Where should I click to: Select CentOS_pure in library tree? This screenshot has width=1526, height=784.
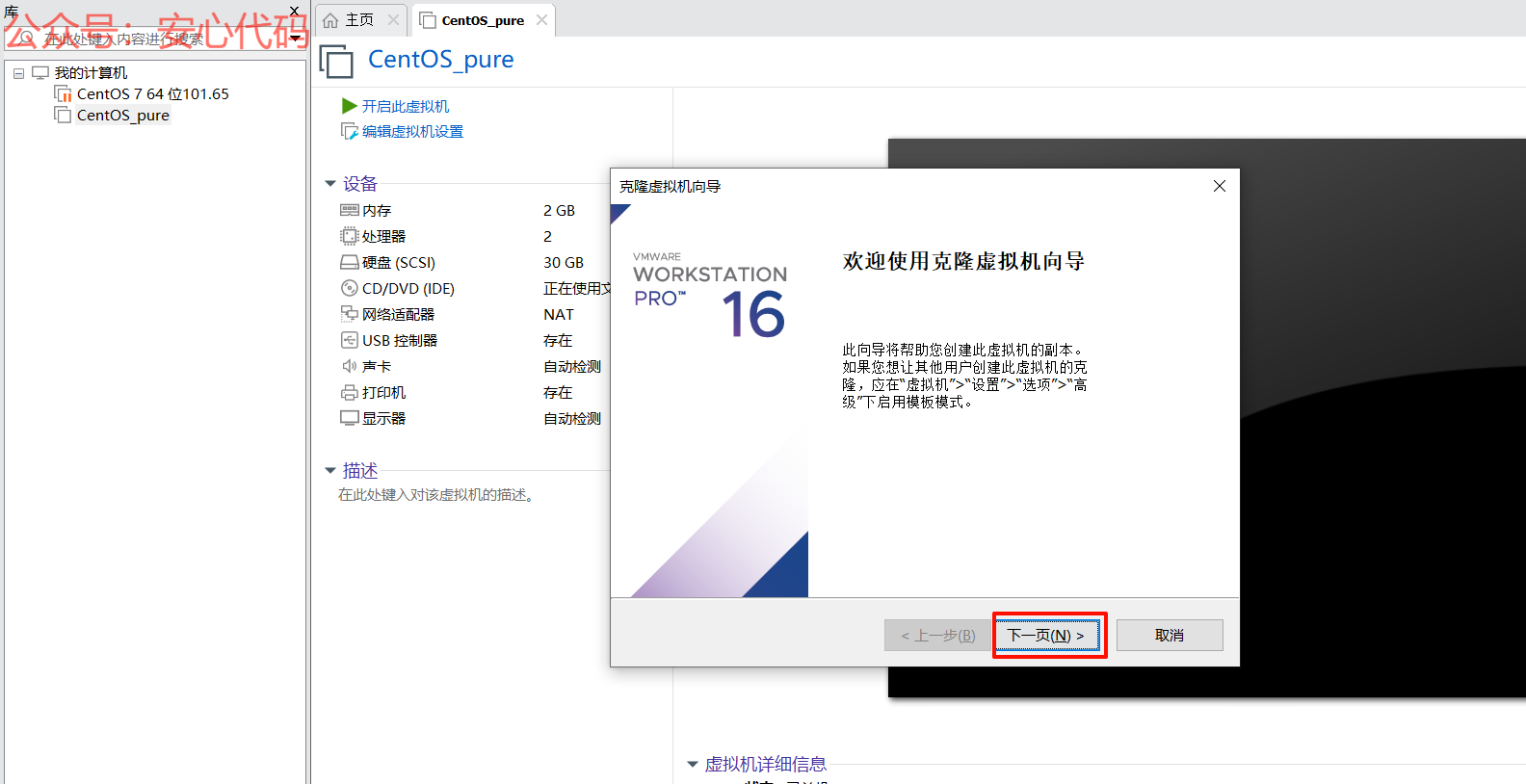(123, 115)
